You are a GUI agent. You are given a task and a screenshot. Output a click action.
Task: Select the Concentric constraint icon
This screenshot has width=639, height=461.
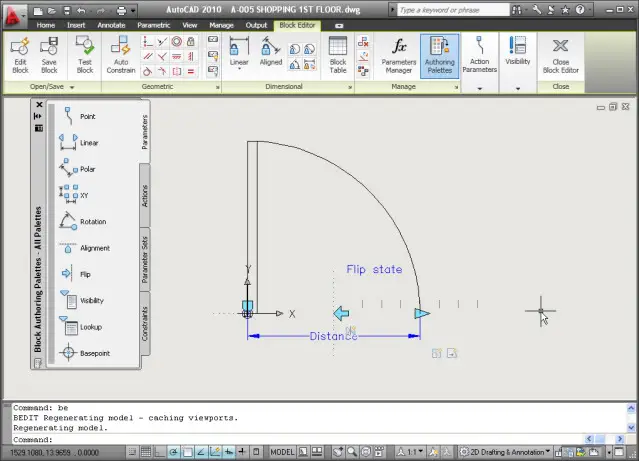176,42
